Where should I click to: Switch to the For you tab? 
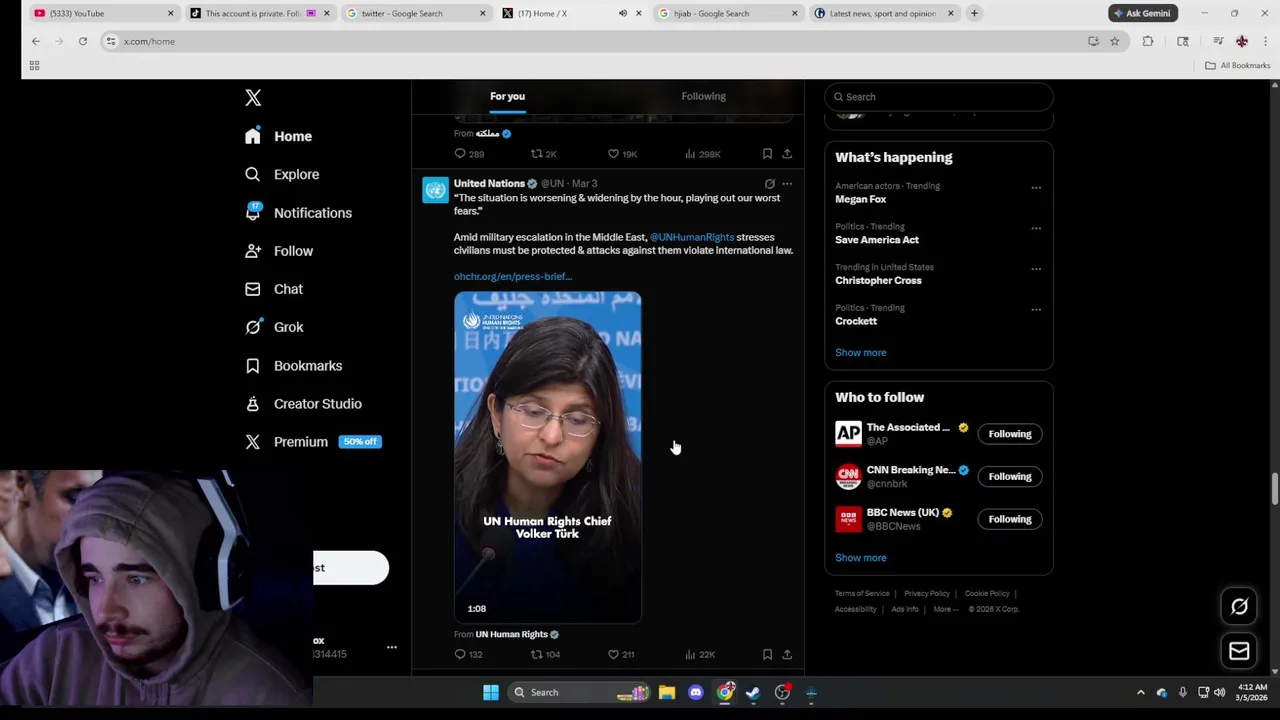[x=507, y=96]
